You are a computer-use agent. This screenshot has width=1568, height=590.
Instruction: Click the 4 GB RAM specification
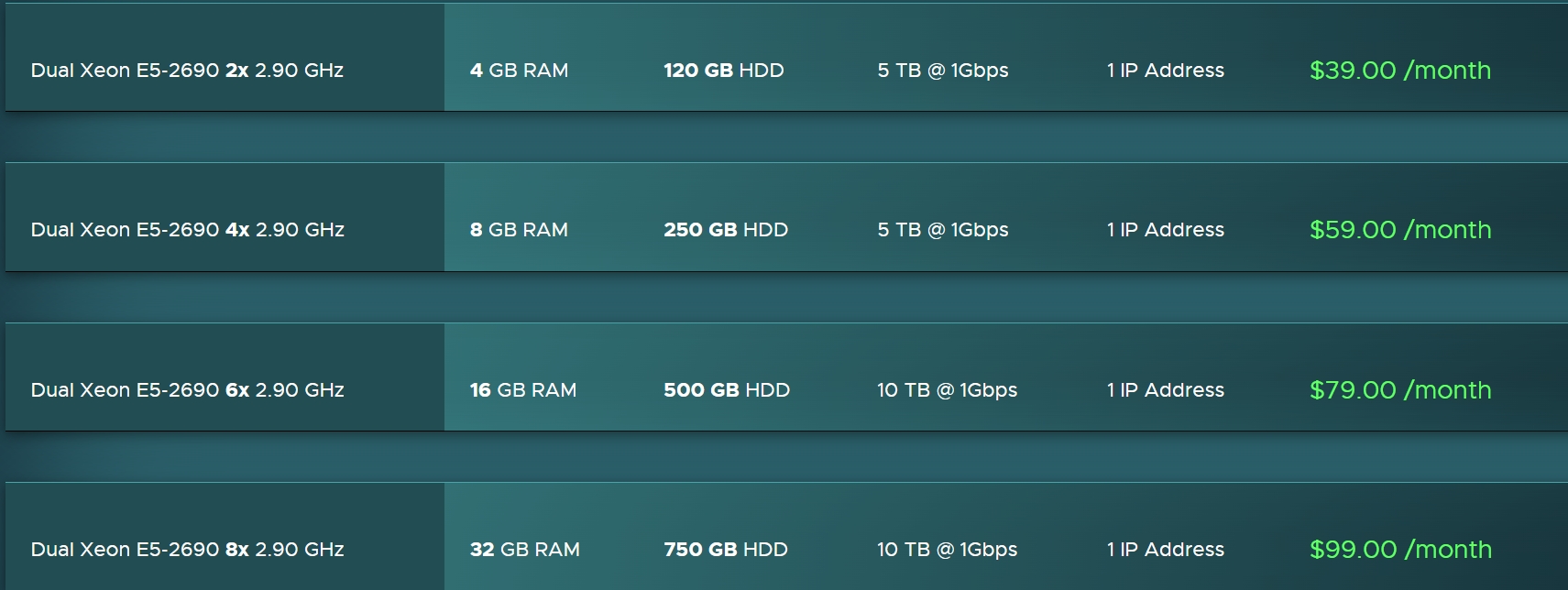[519, 71]
